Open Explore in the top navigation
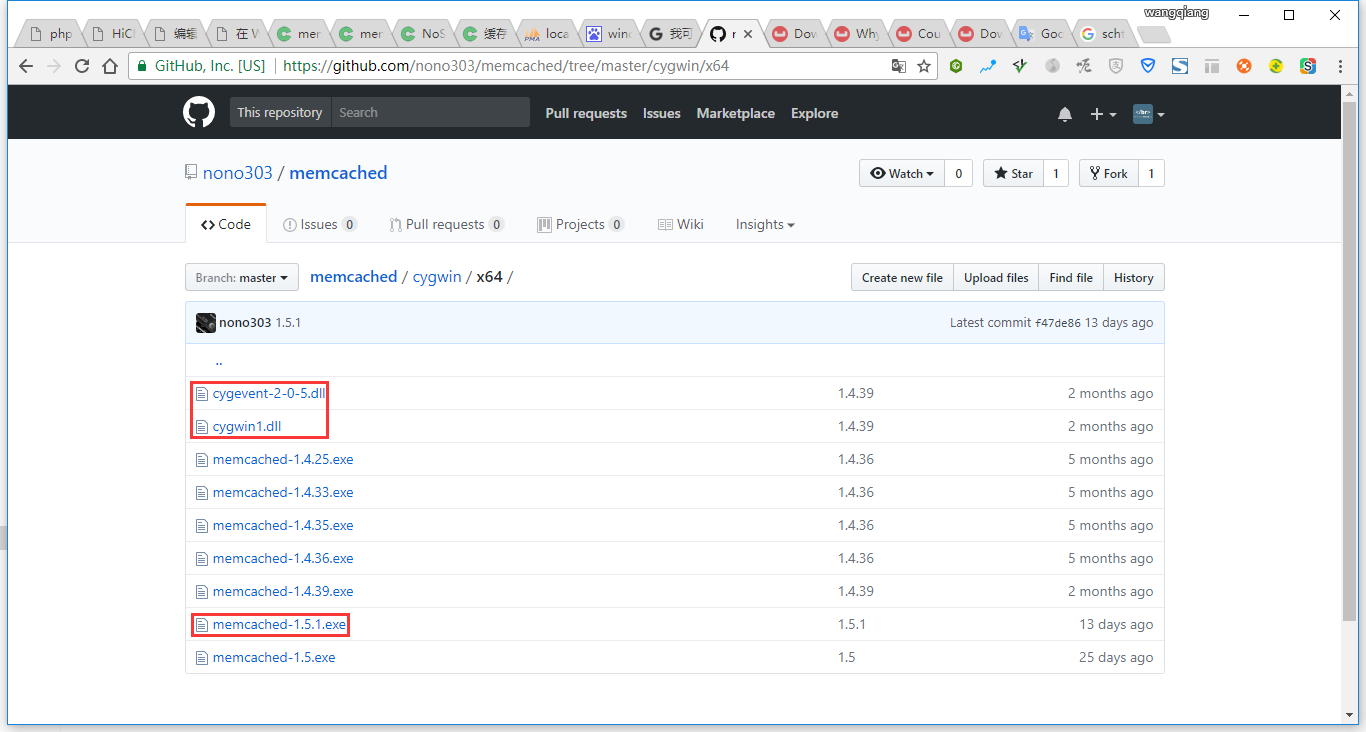 coord(815,114)
